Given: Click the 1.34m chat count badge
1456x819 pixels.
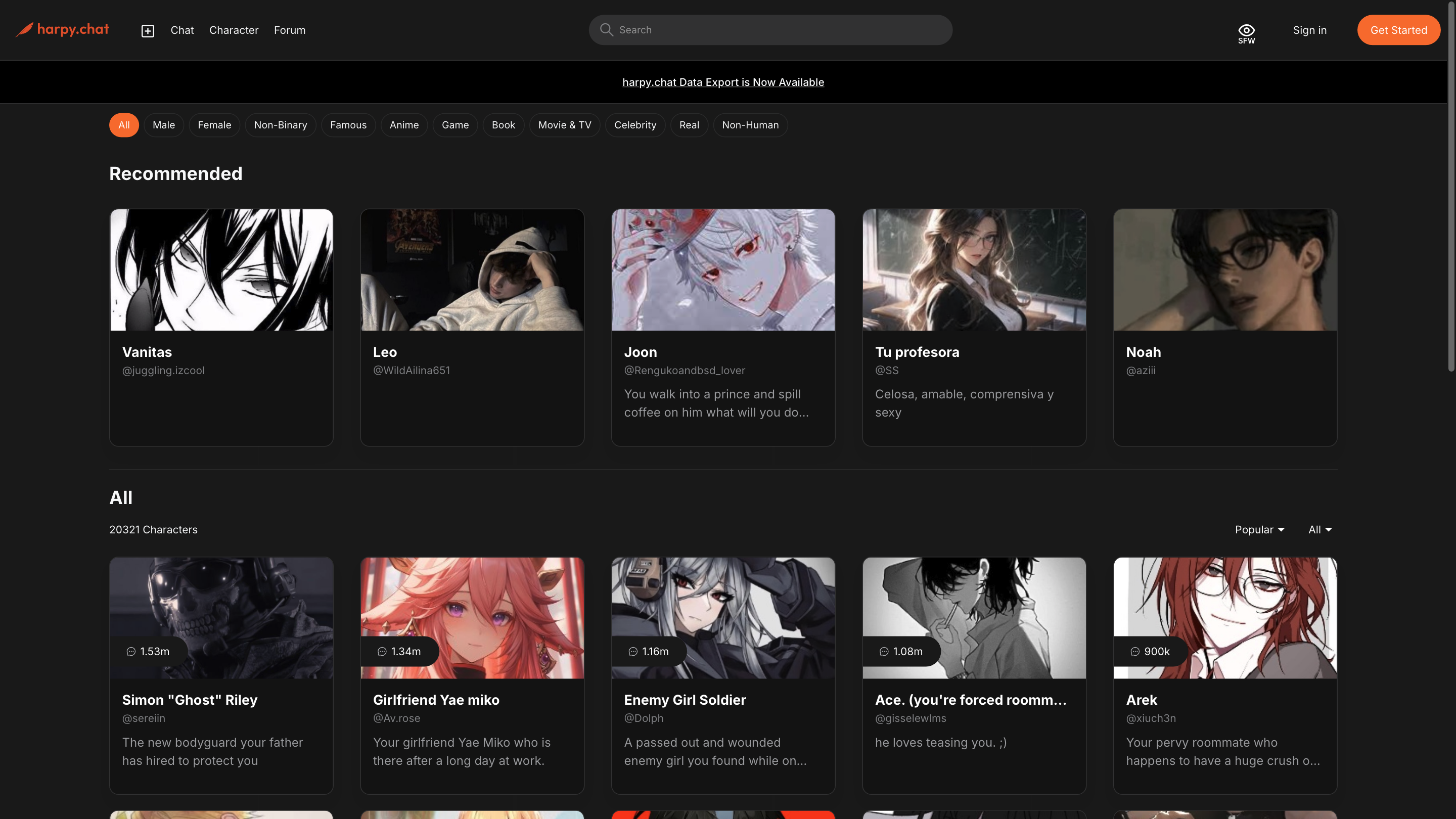Looking at the screenshot, I should (399, 651).
